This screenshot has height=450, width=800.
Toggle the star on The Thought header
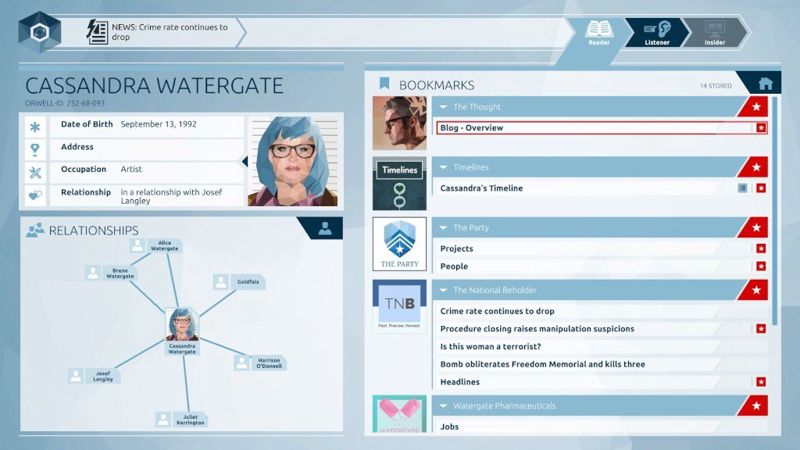756,107
